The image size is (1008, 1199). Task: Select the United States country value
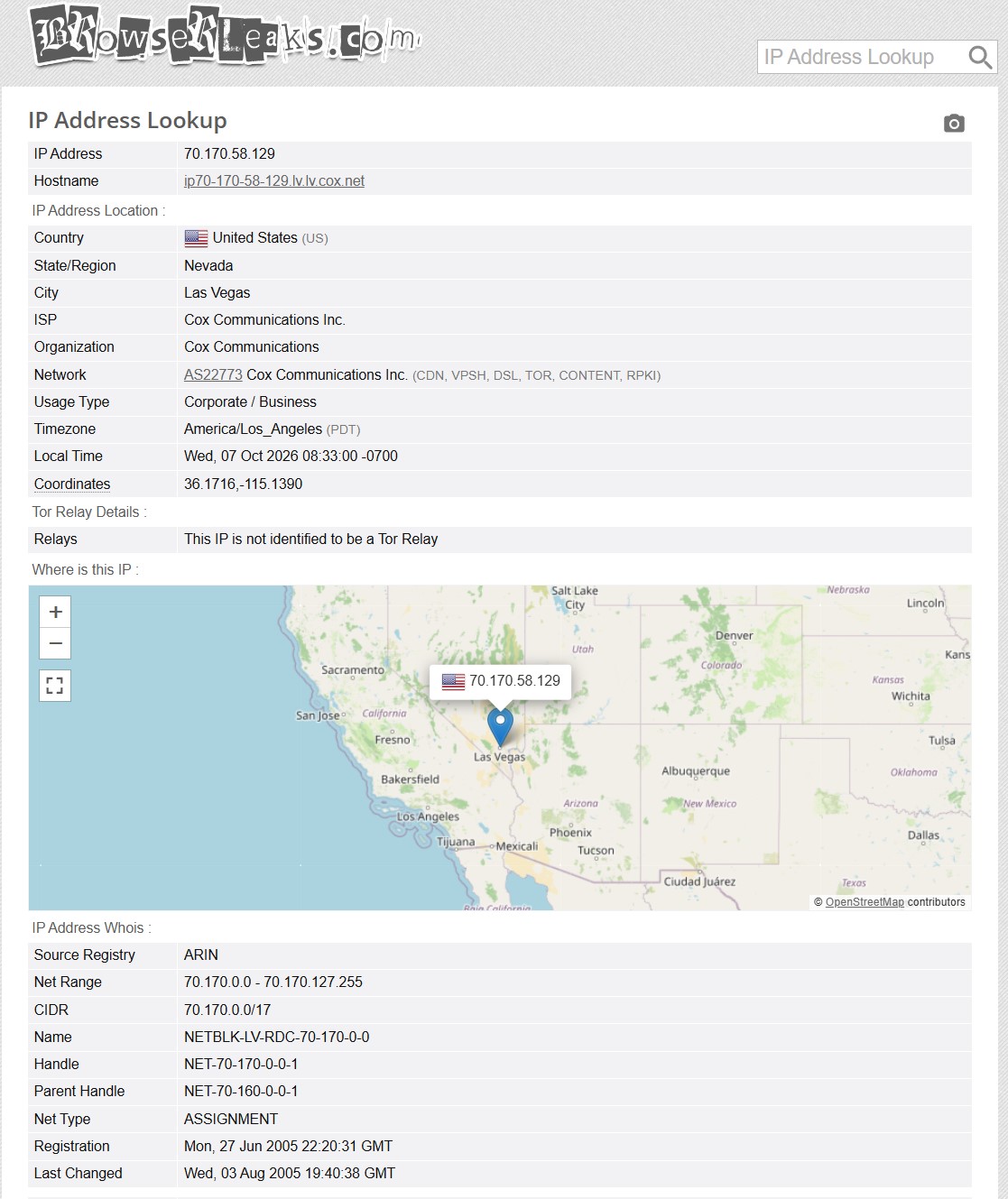(x=255, y=238)
